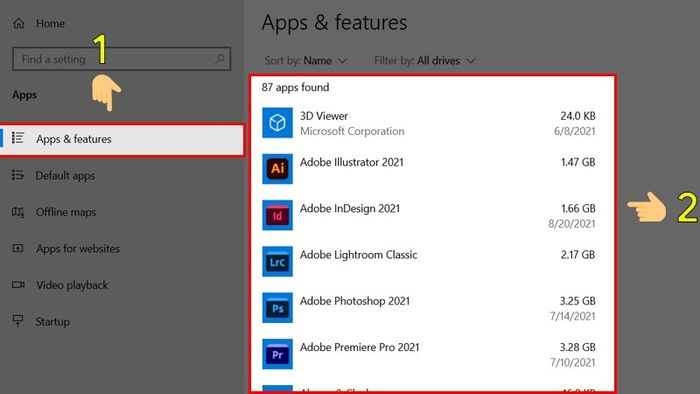The image size is (700, 394).
Task: Click the search magnifier in Find a setting
Action: pos(220,58)
